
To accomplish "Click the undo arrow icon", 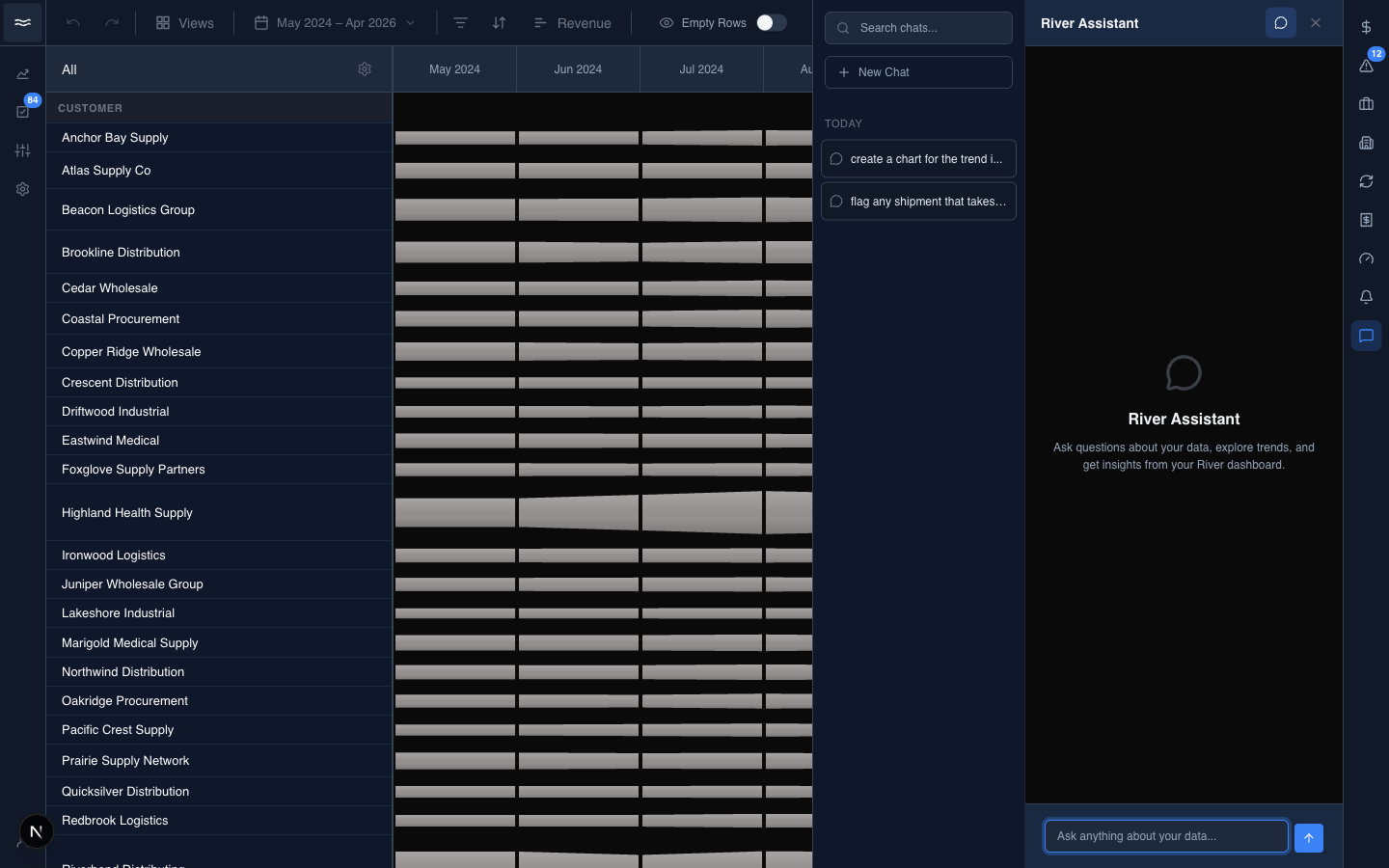I will (73, 22).
